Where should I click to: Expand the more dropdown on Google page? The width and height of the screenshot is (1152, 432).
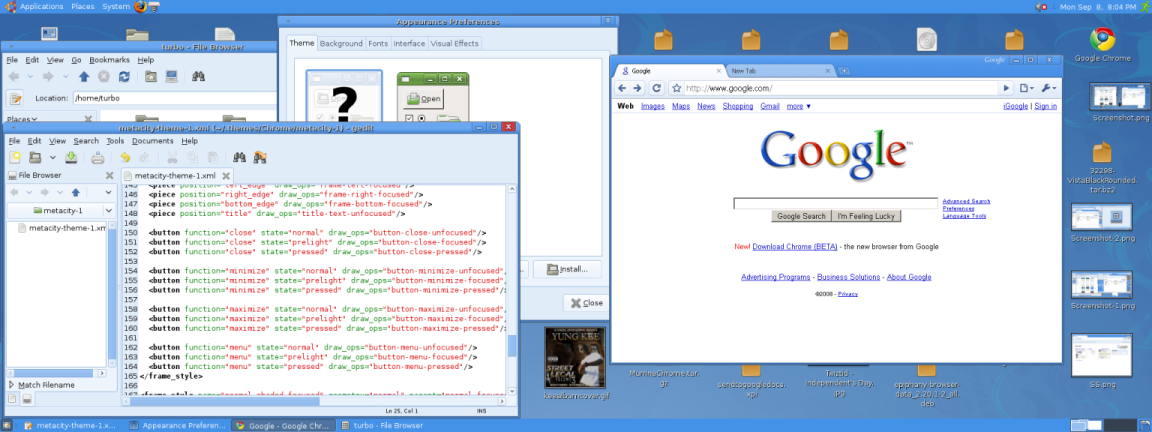[799, 107]
